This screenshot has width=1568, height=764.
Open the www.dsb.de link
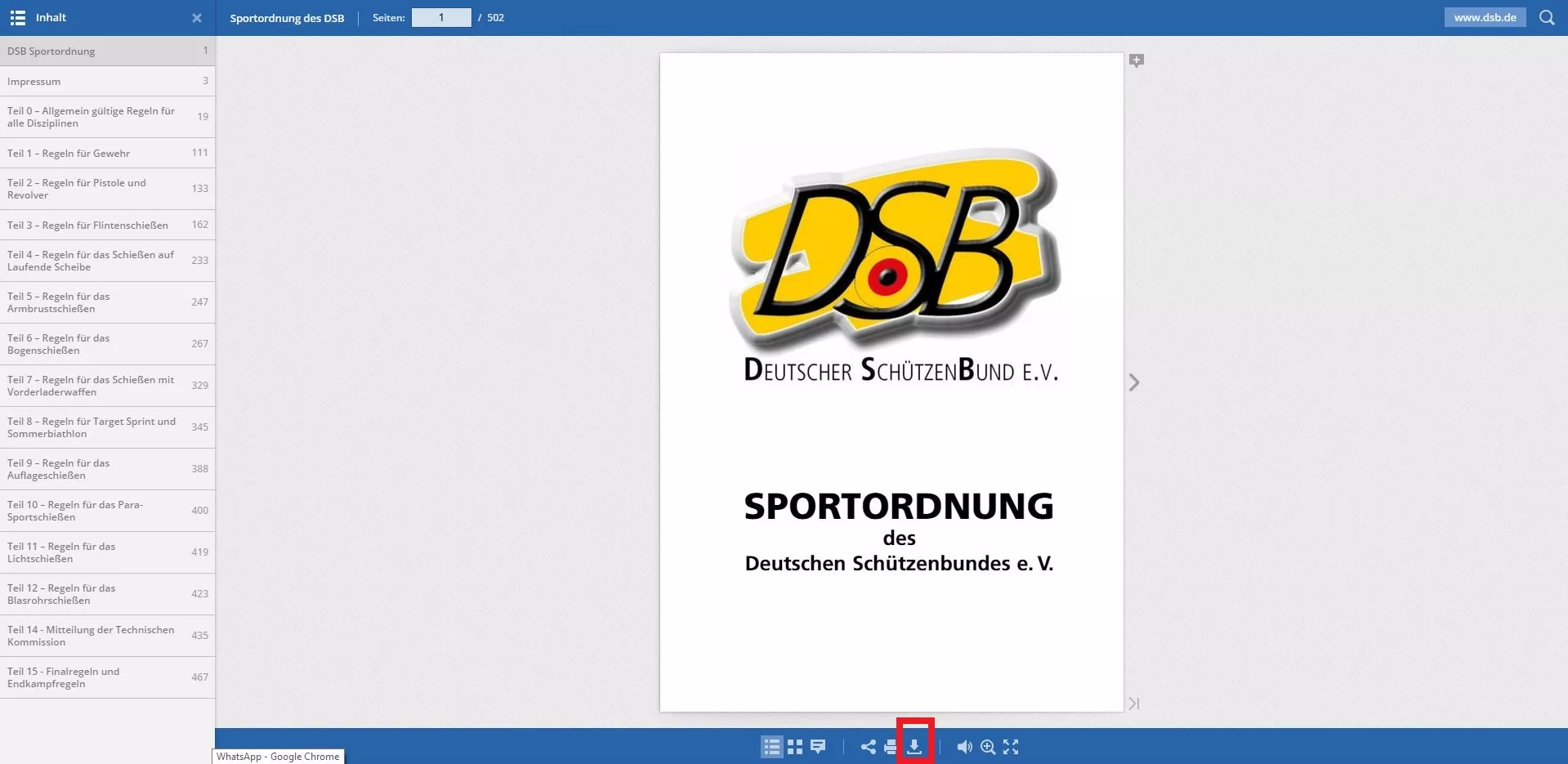tap(1485, 17)
